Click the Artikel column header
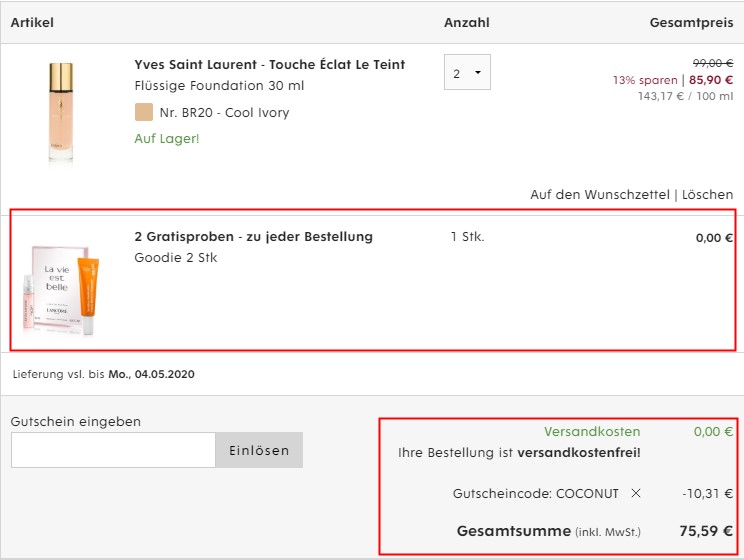744x559 pixels. click(32, 22)
